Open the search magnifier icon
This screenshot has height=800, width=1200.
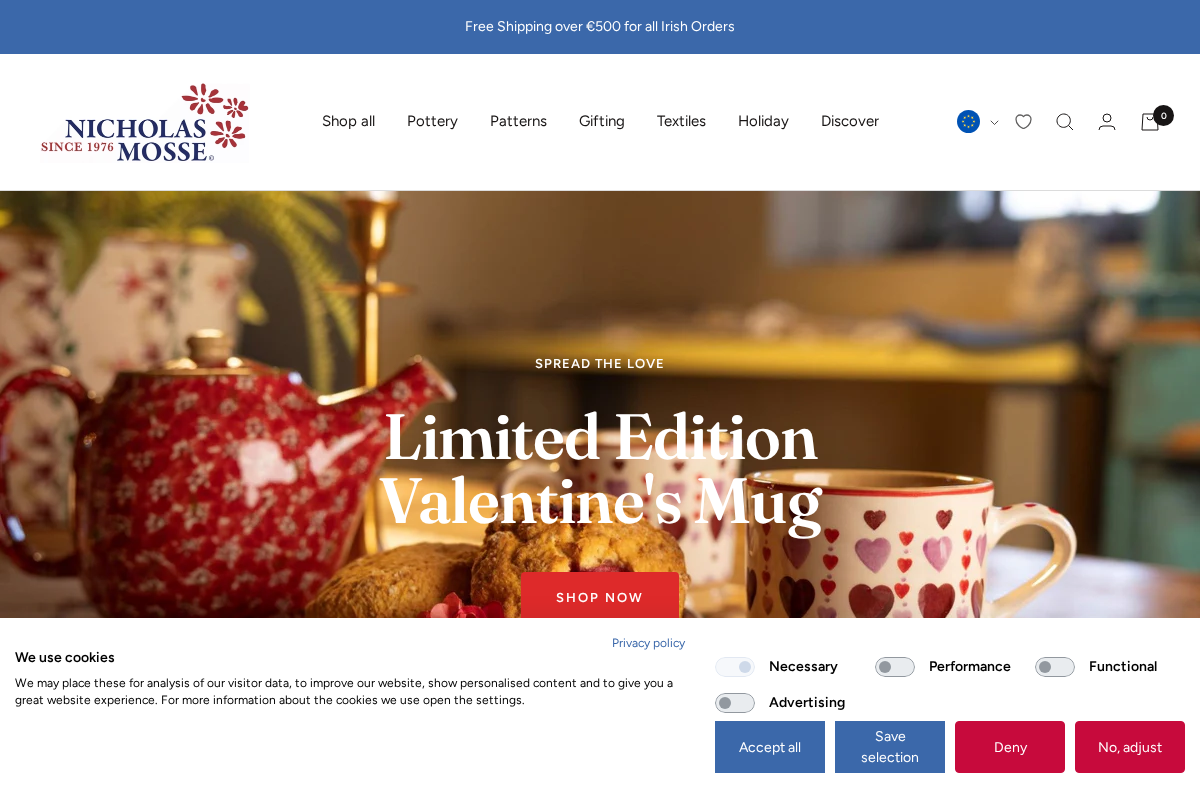coord(1065,122)
